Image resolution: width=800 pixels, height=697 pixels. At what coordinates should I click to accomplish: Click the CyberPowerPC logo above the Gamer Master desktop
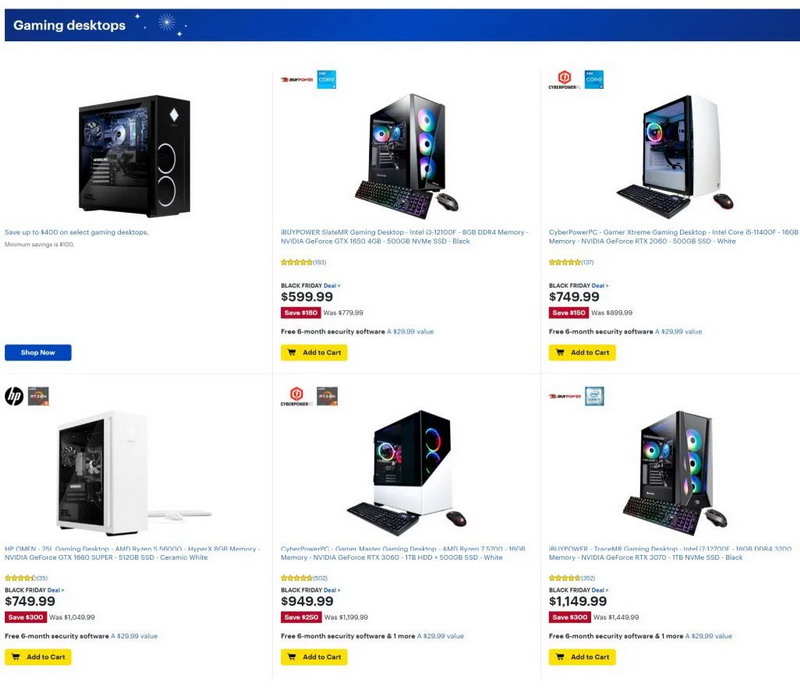296,397
